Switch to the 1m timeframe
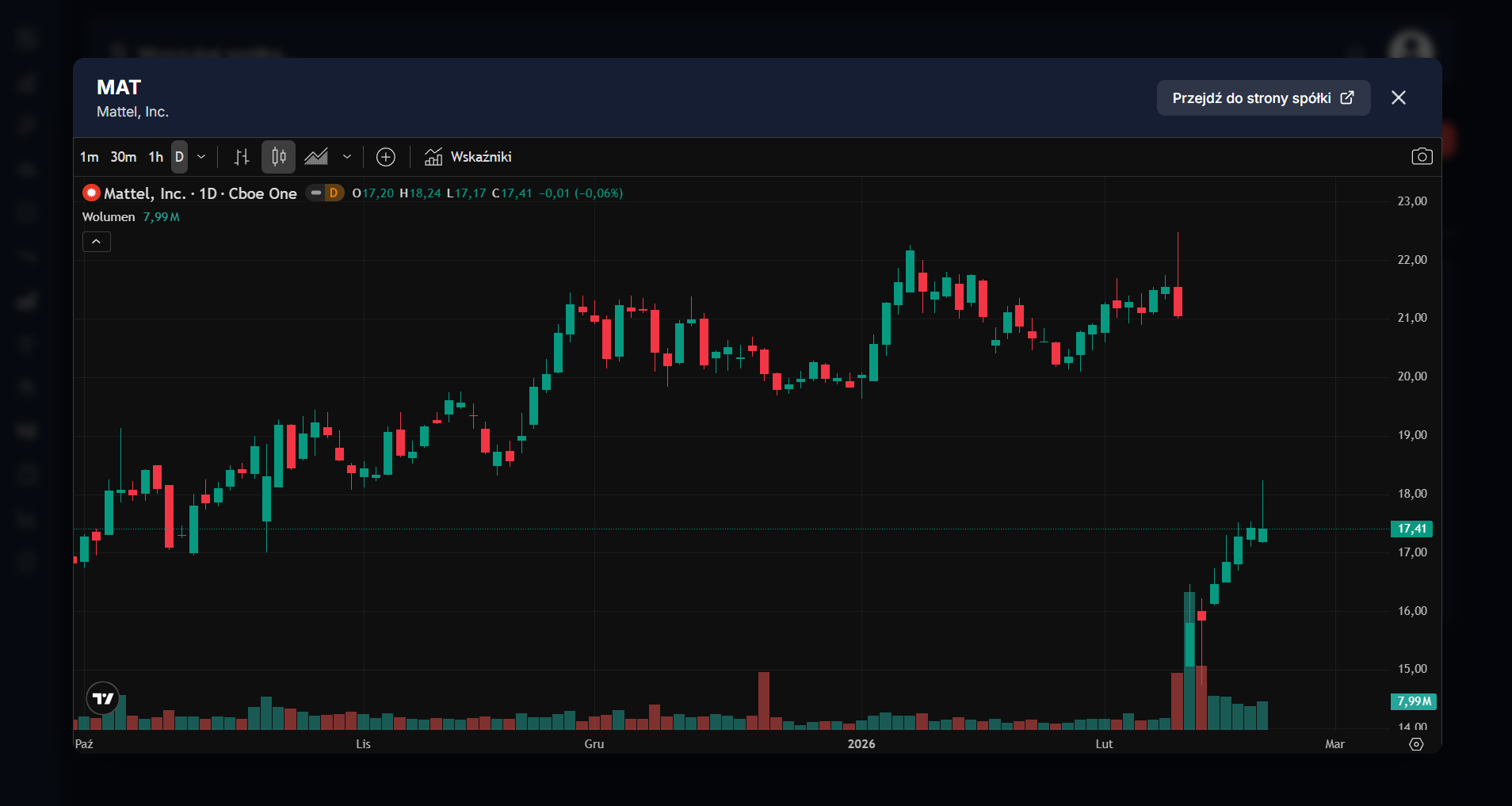Screen dimensions: 1512x806 89,157
